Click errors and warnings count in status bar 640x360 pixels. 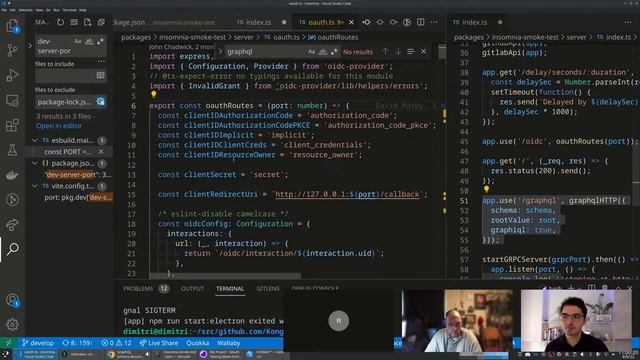point(116,343)
